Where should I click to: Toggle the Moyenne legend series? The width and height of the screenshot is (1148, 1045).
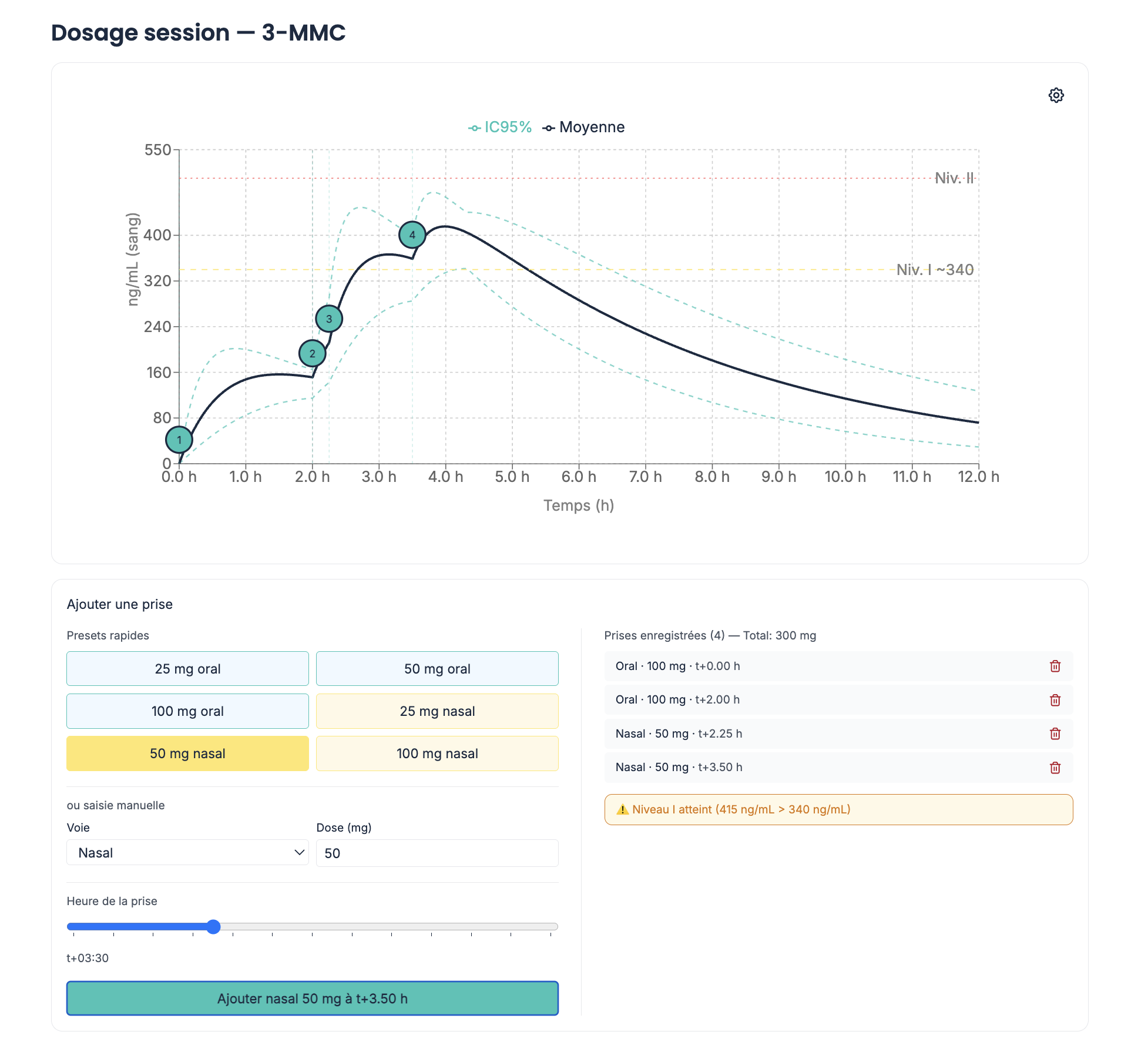(584, 128)
